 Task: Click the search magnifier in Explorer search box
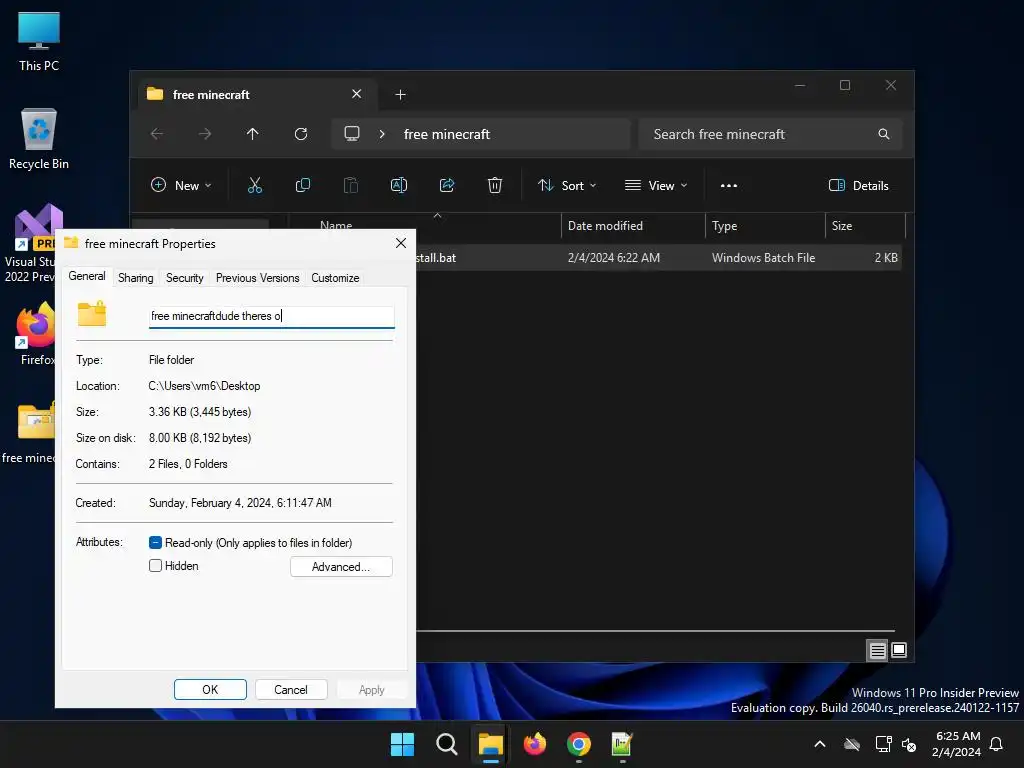(884, 134)
